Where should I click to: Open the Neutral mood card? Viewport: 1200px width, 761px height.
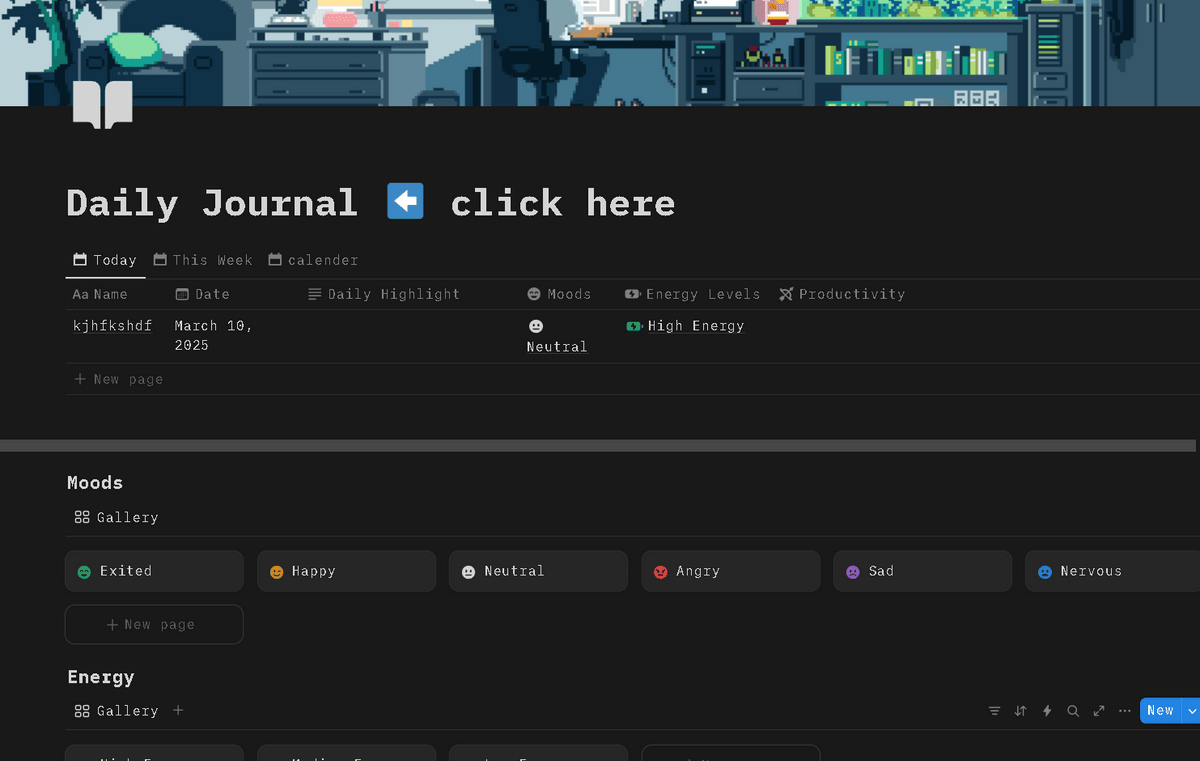(538, 571)
